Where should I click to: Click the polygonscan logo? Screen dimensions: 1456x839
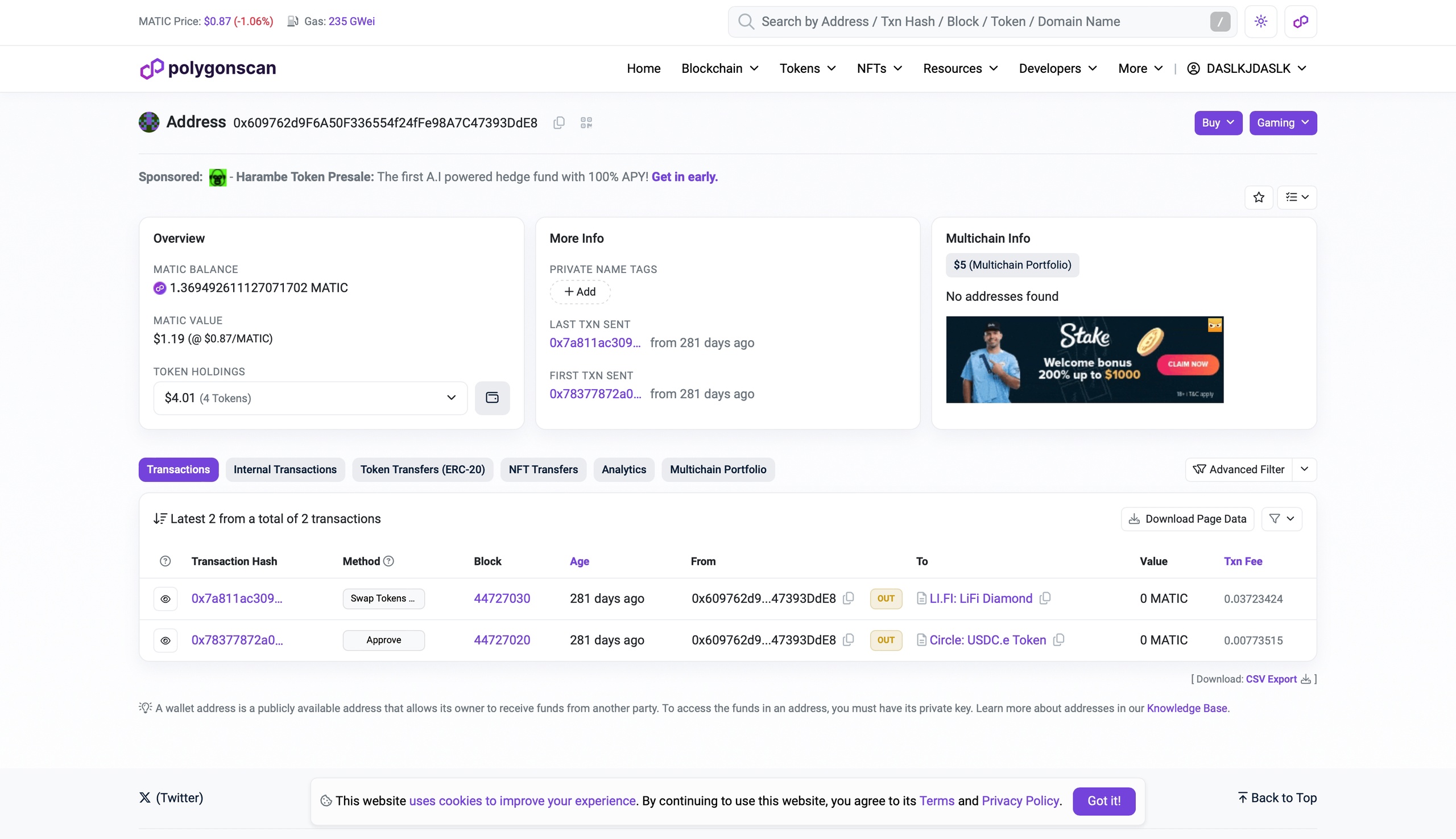point(208,68)
